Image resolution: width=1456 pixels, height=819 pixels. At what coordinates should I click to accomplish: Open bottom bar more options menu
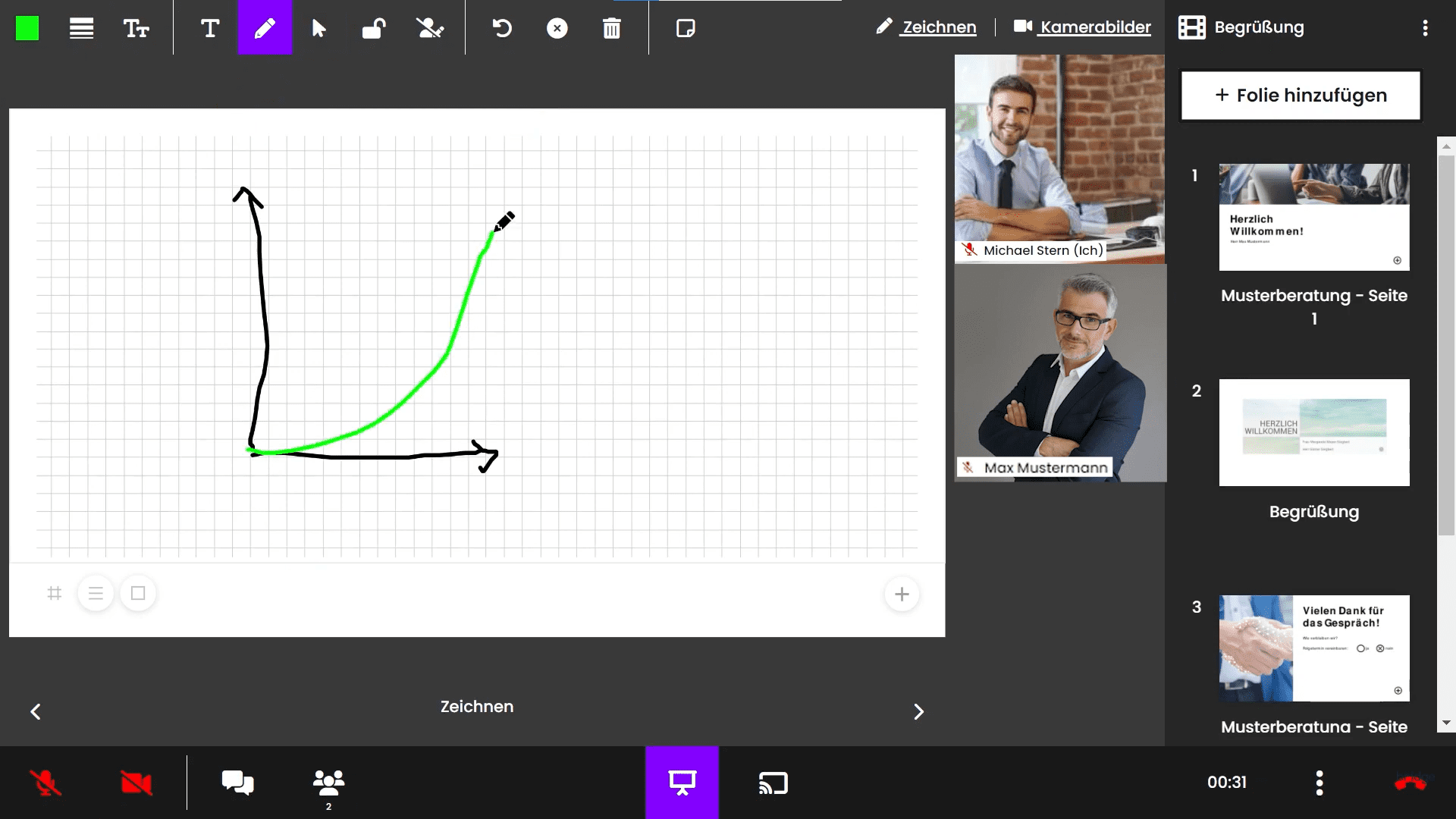pyautogui.click(x=1319, y=783)
